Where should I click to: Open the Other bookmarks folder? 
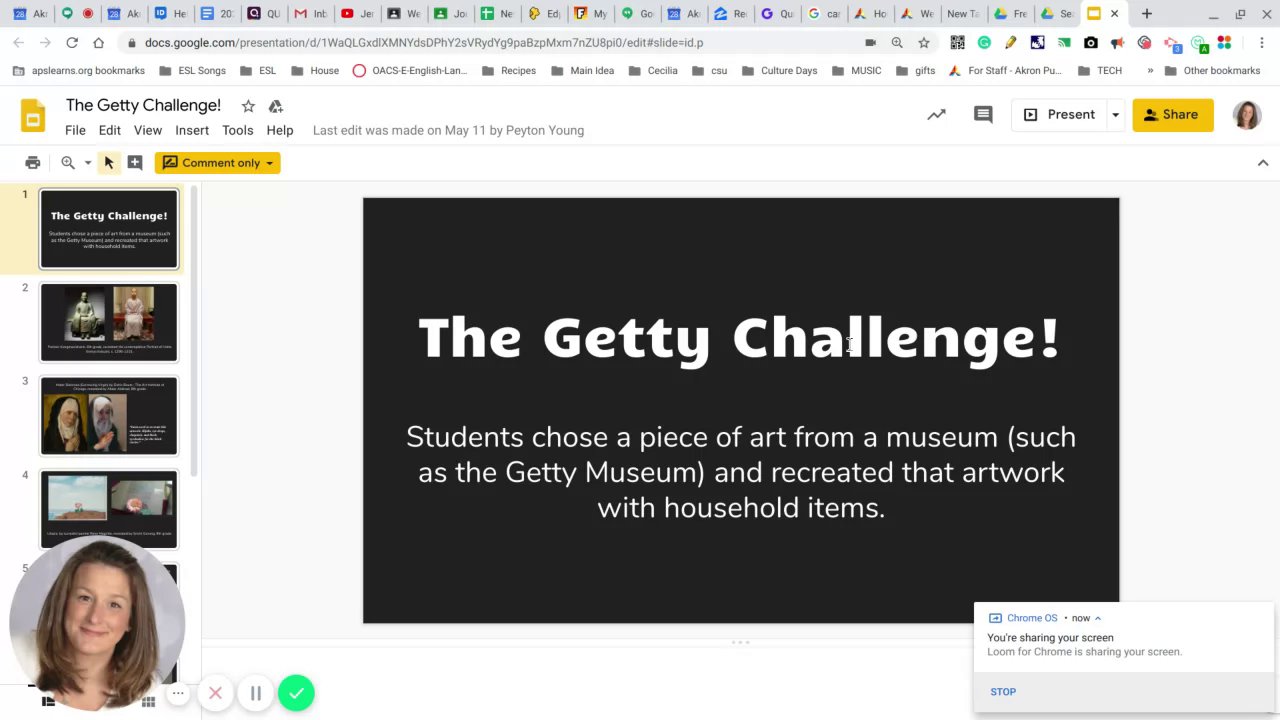click(x=1212, y=71)
